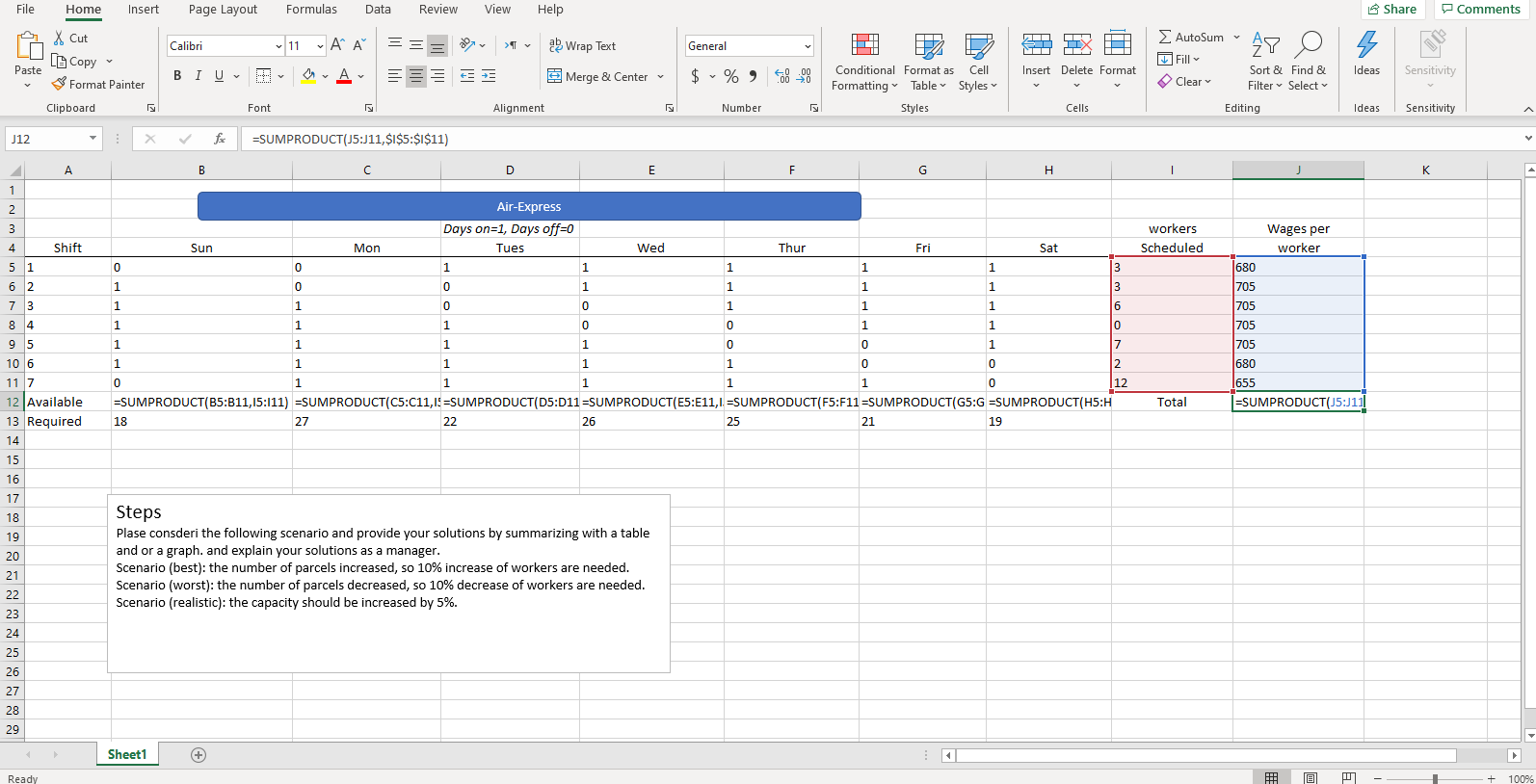The image size is (1536, 784).
Task: Click the zoom slider handle
Action: [x=1435, y=778]
